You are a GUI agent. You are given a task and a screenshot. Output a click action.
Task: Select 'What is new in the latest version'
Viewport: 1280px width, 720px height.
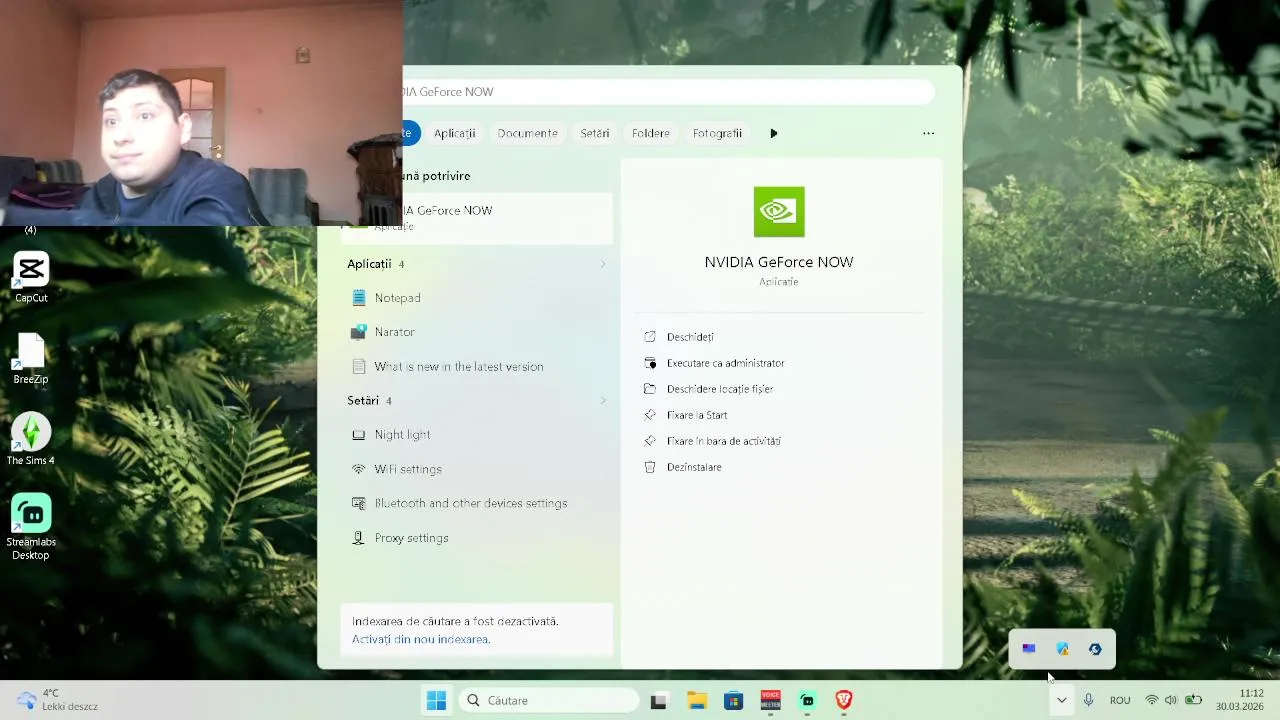coord(477,367)
